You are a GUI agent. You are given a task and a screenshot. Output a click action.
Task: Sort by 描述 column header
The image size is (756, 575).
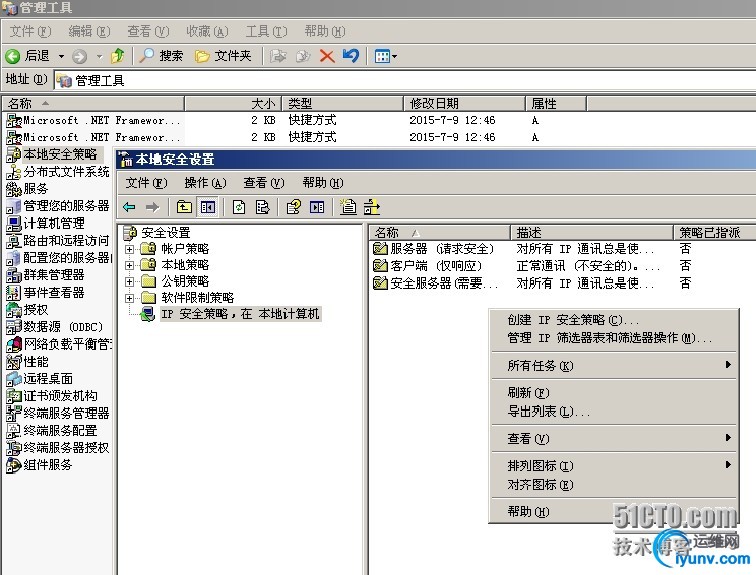tap(591, 233)
